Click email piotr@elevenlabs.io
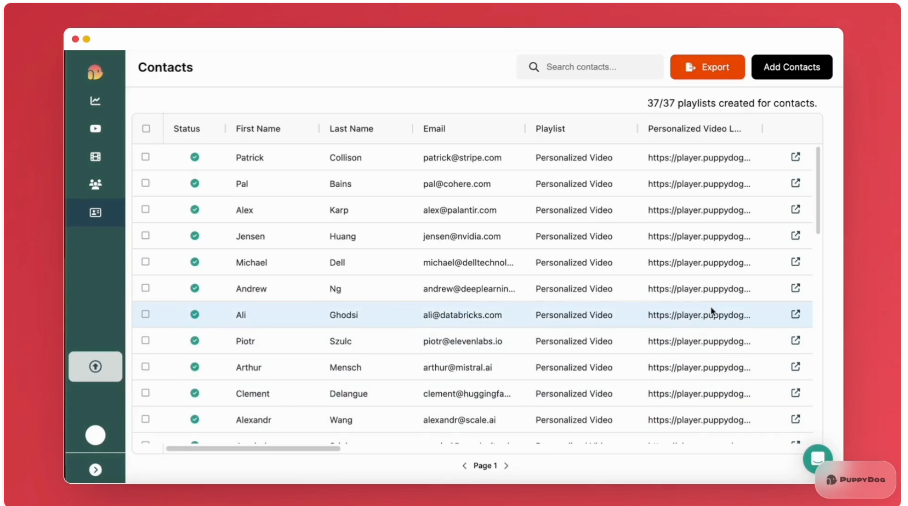 [x=462, y=341]
